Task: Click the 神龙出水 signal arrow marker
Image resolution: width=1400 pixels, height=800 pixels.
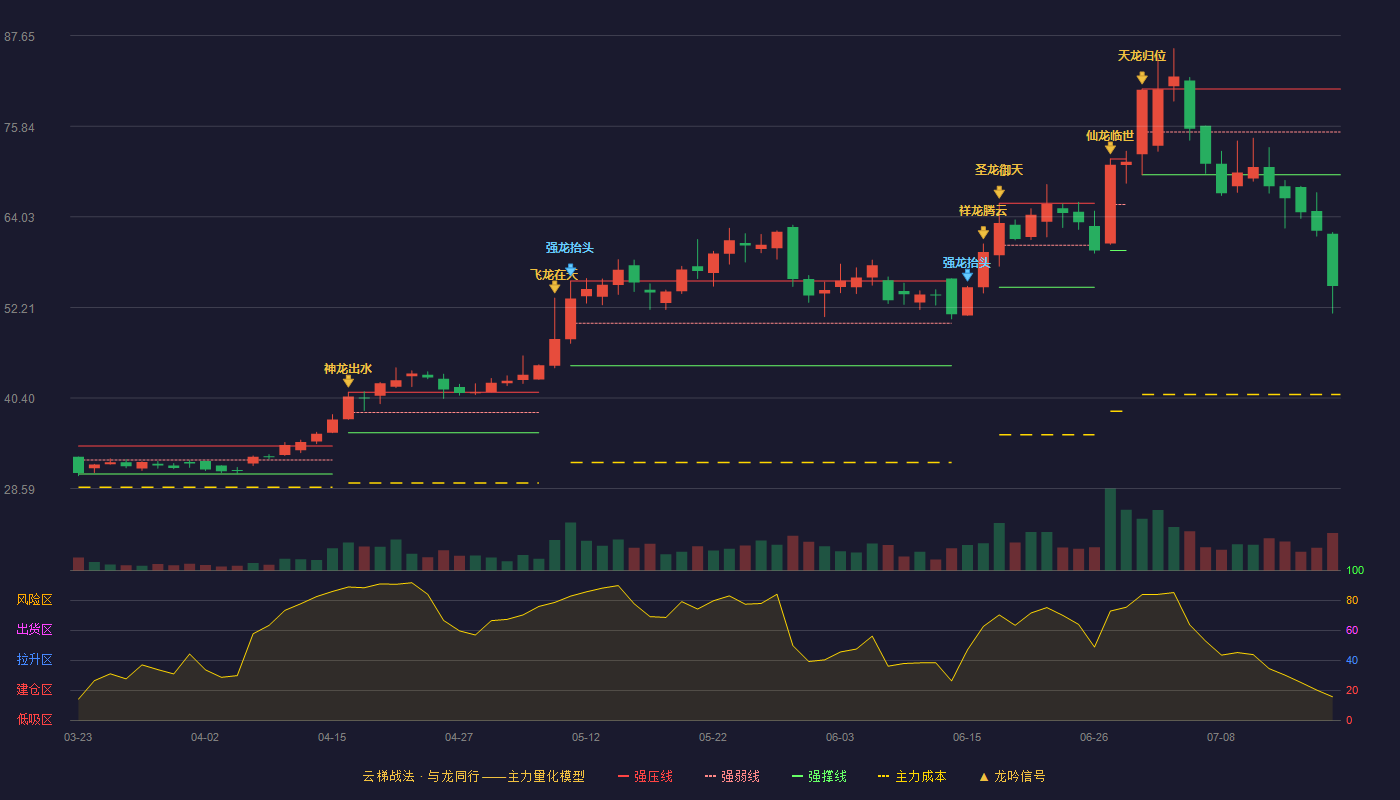Action: [348, 381]
